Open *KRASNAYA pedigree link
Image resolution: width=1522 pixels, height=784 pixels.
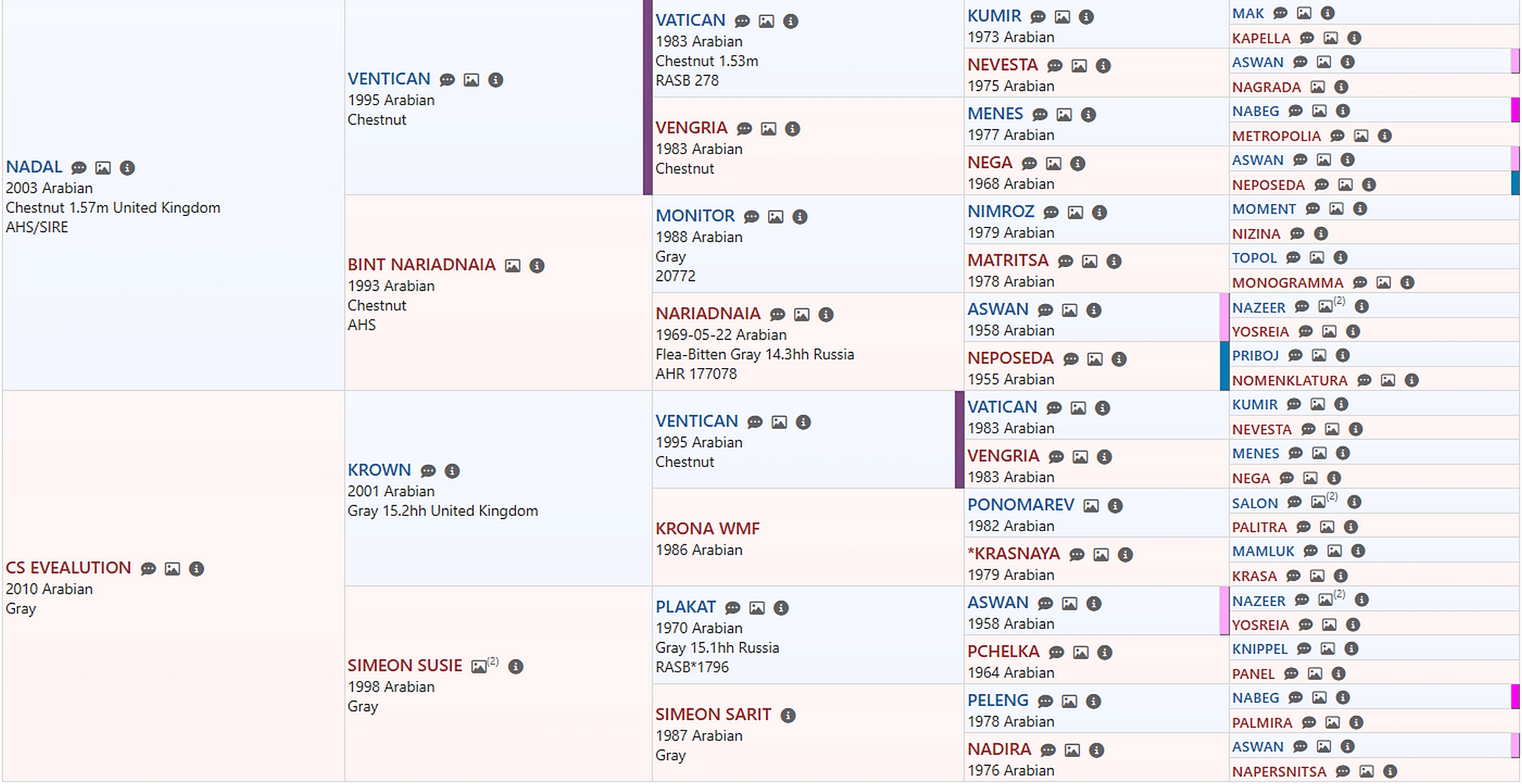pyautogui.click(x=1013, y=554)
